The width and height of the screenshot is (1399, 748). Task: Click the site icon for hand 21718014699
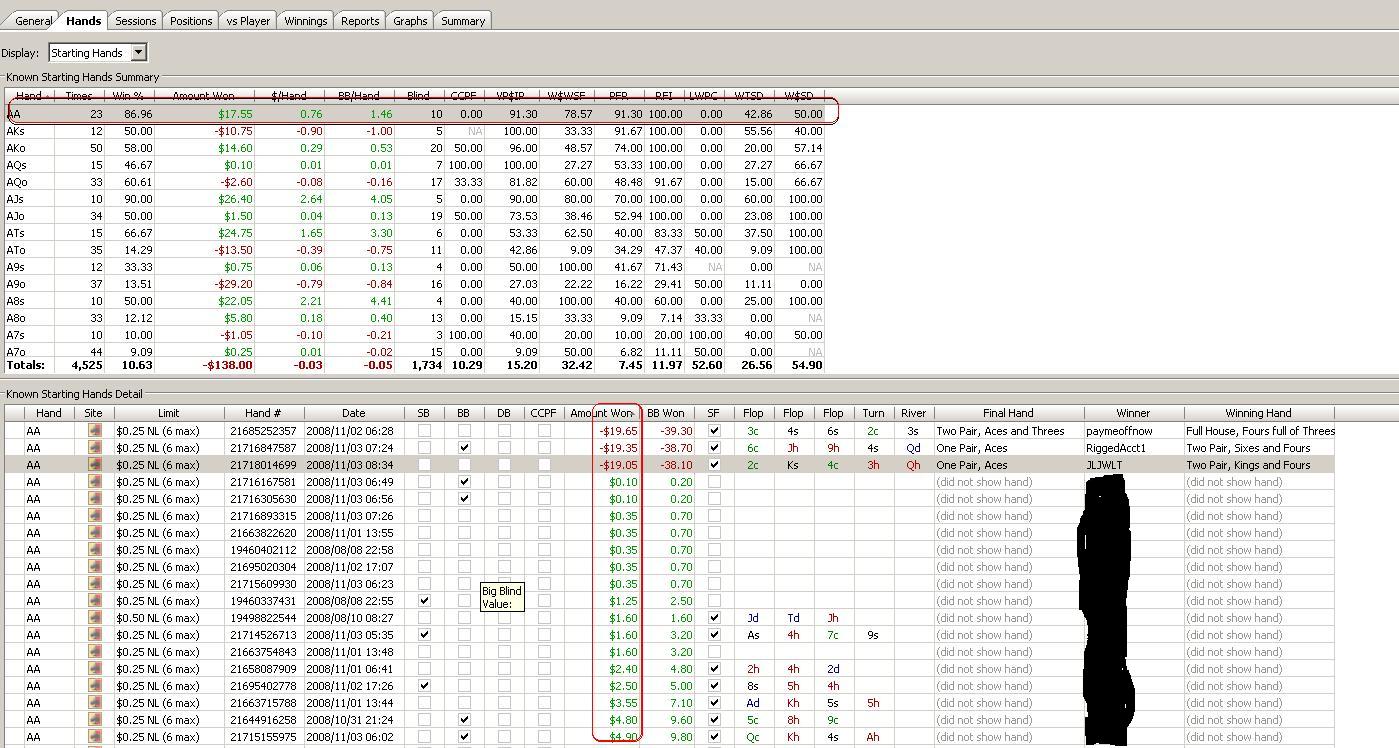[95, 465]
